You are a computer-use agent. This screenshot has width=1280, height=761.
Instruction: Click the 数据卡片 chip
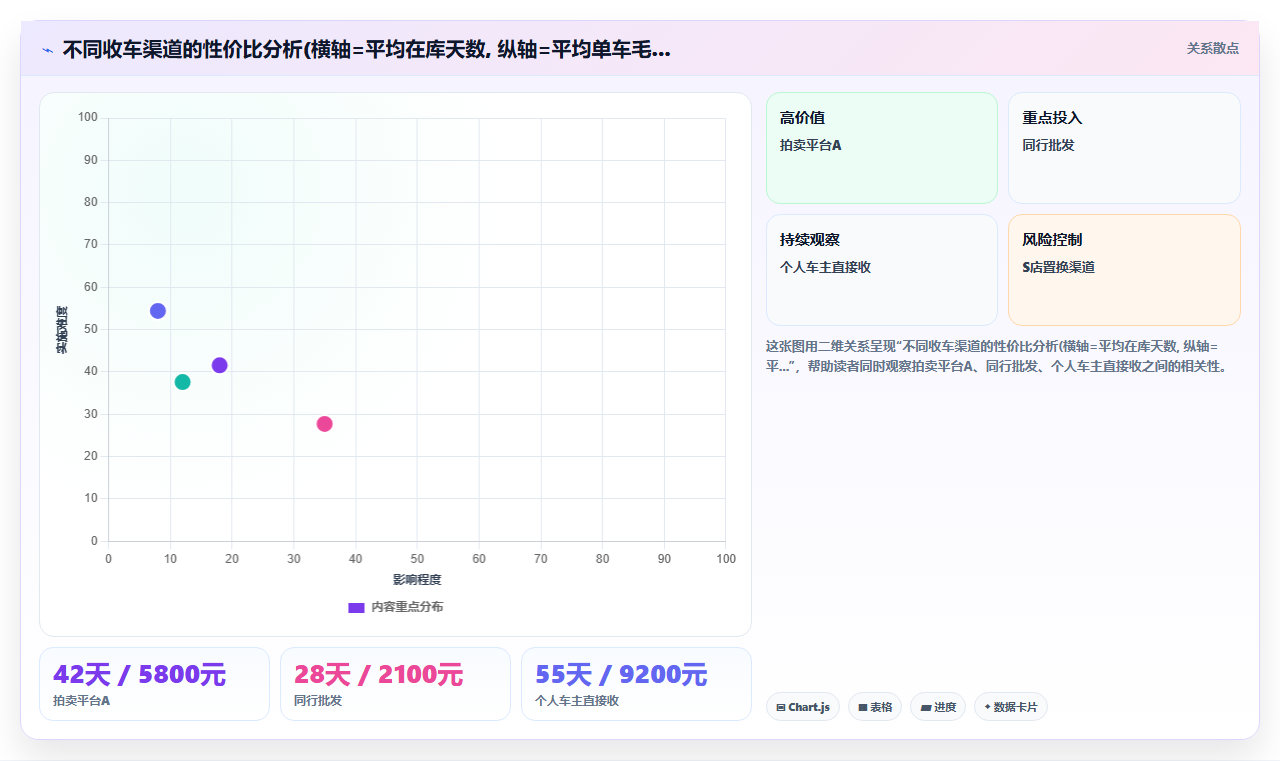click(1011, 707)
